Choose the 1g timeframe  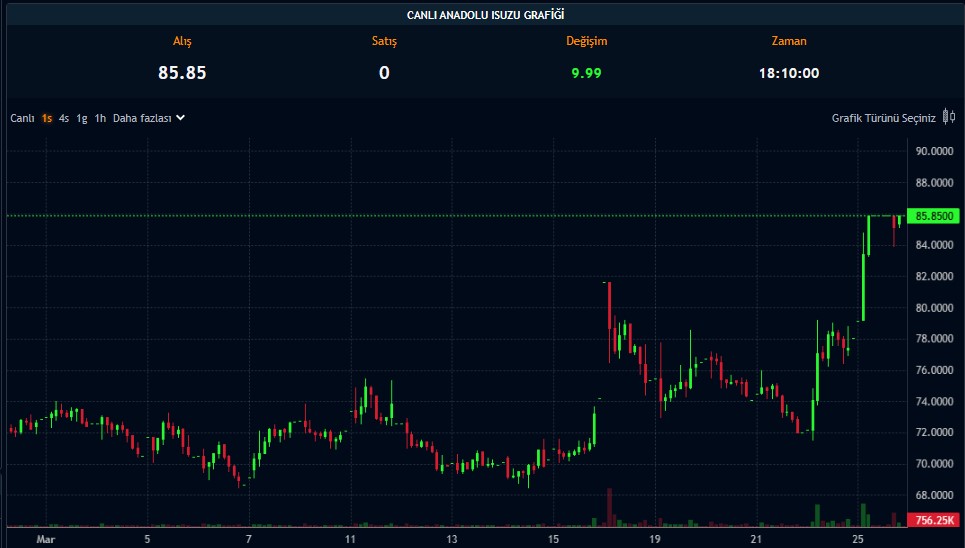82,118
